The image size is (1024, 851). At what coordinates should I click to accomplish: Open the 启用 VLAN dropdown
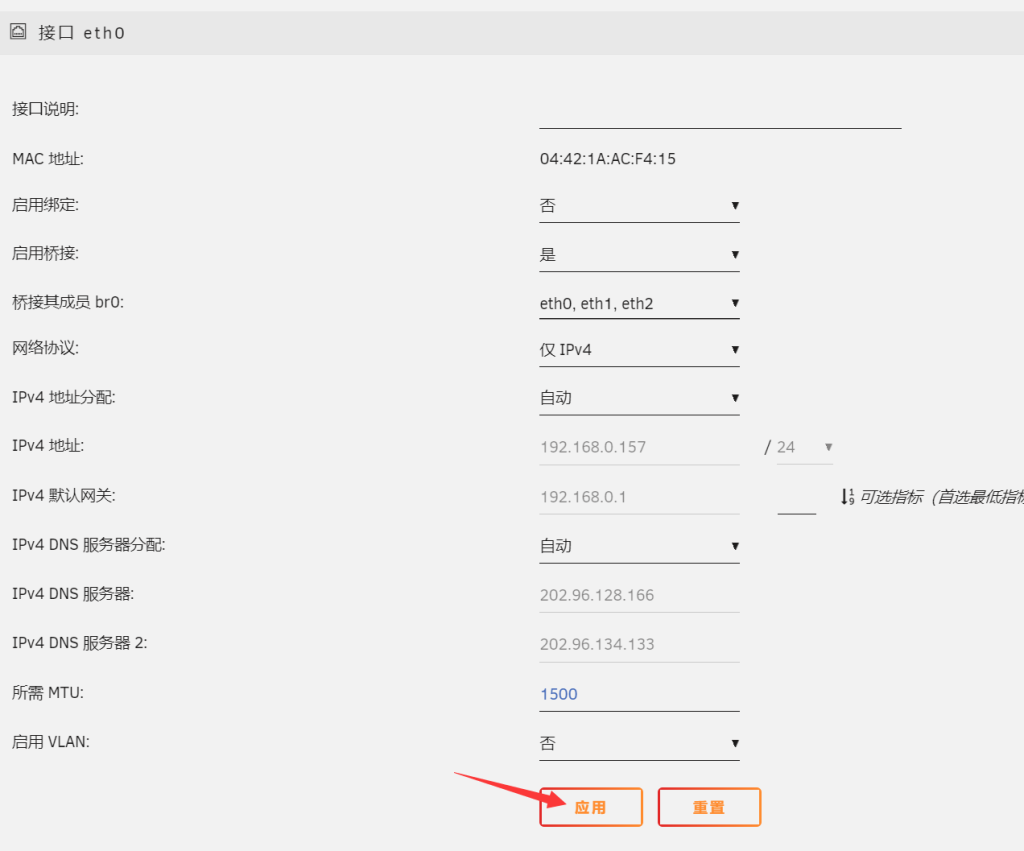click(x=638, y=743)
